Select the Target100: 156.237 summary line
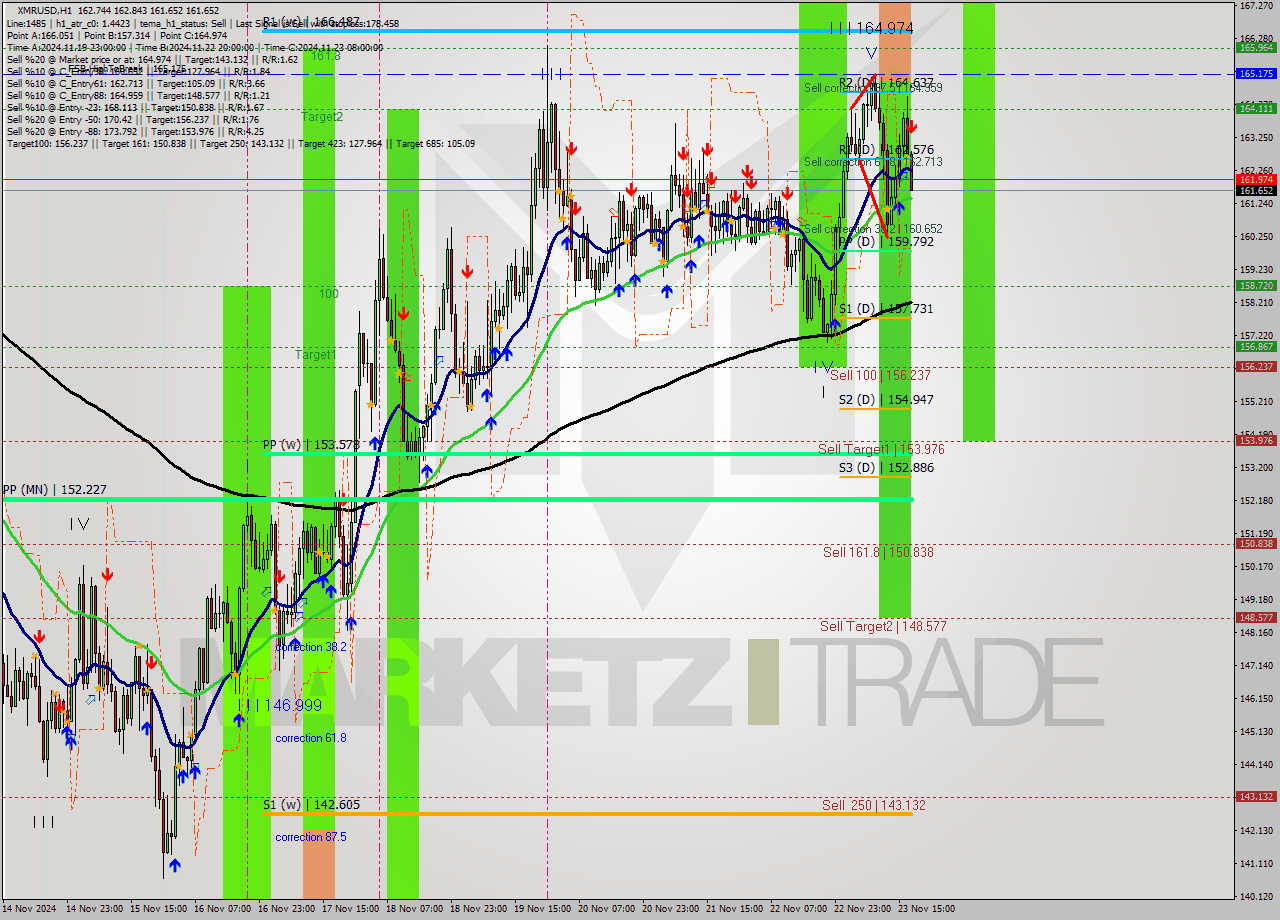The height and width of the screenshot is (920, 1280). [241, 144]
